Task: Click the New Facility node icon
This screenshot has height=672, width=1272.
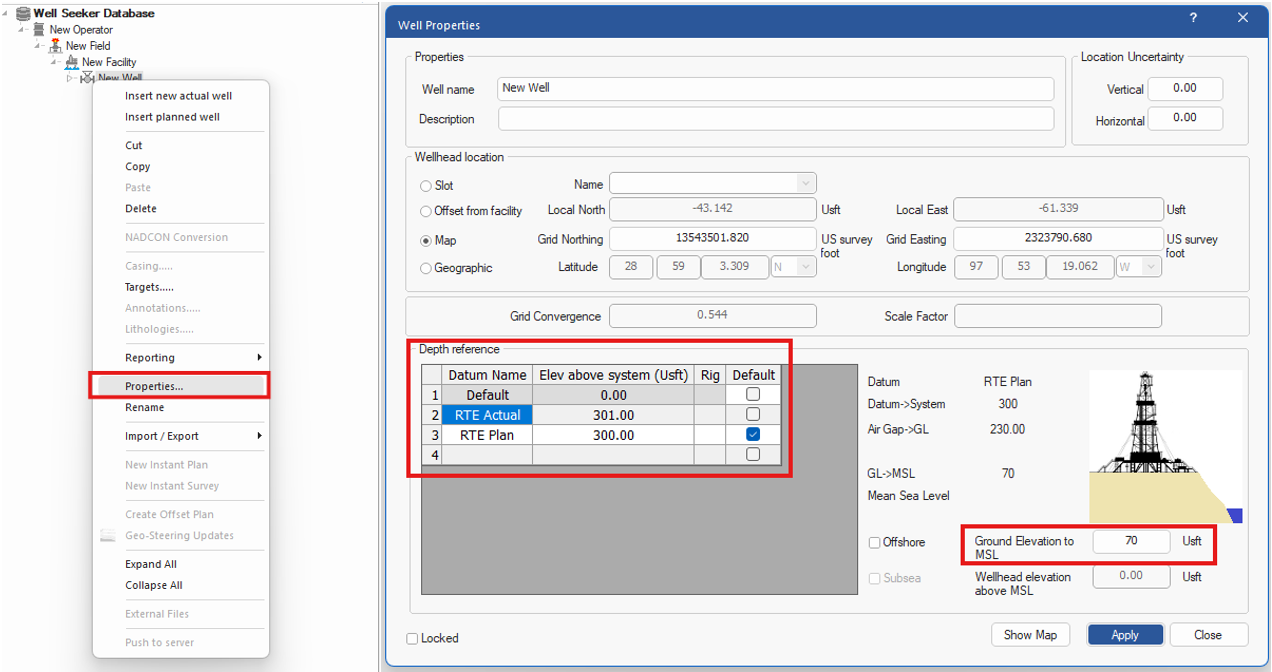Action: (x=71, y=62)
